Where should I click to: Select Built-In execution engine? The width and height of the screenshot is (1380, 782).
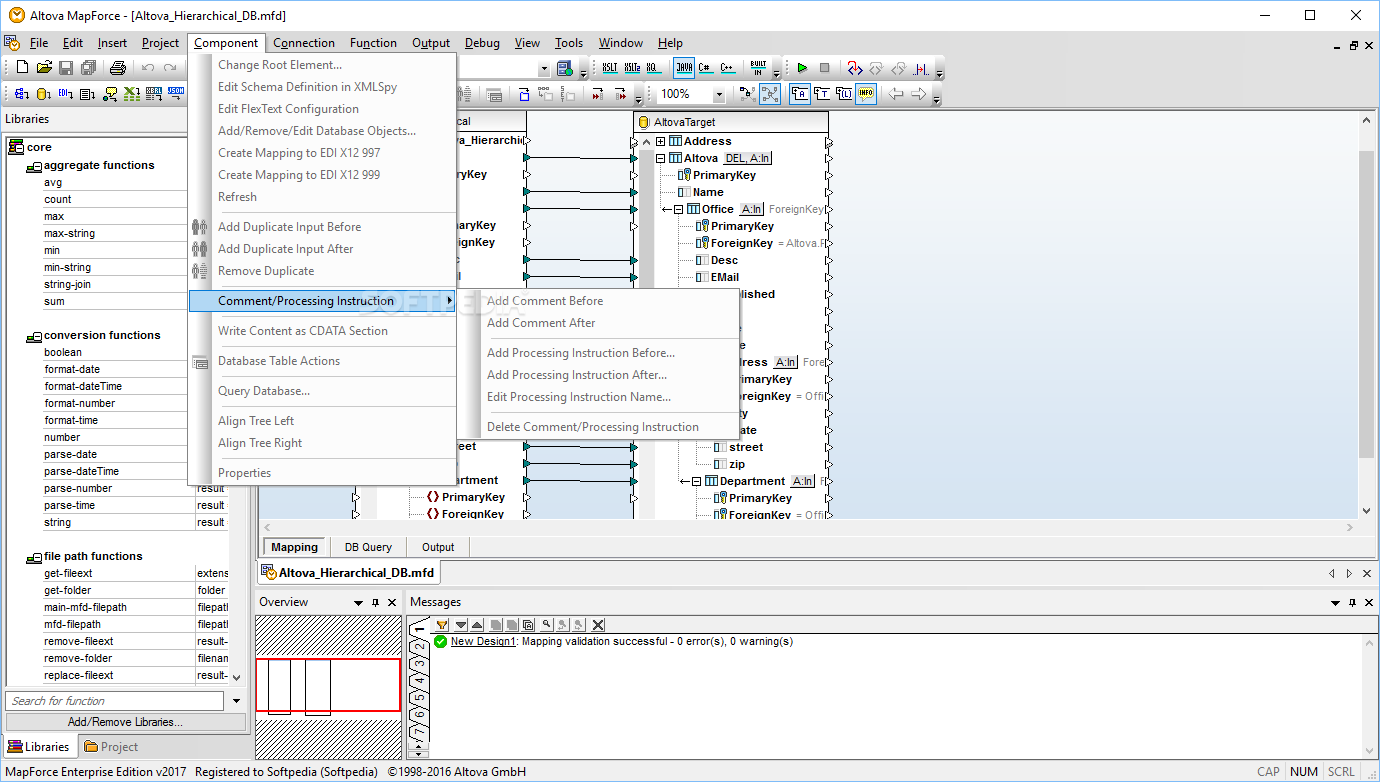point(758,68)
